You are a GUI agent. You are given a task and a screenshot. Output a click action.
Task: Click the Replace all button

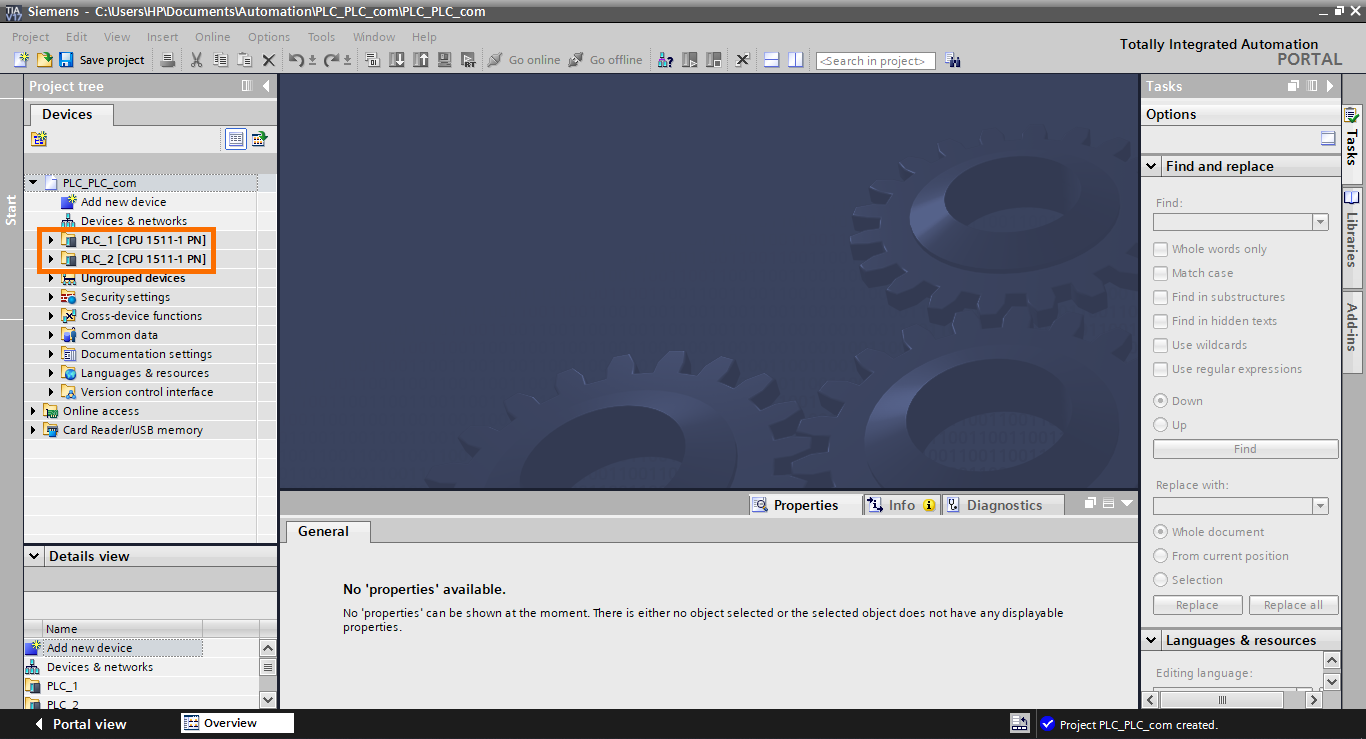tap(1292, 605)
